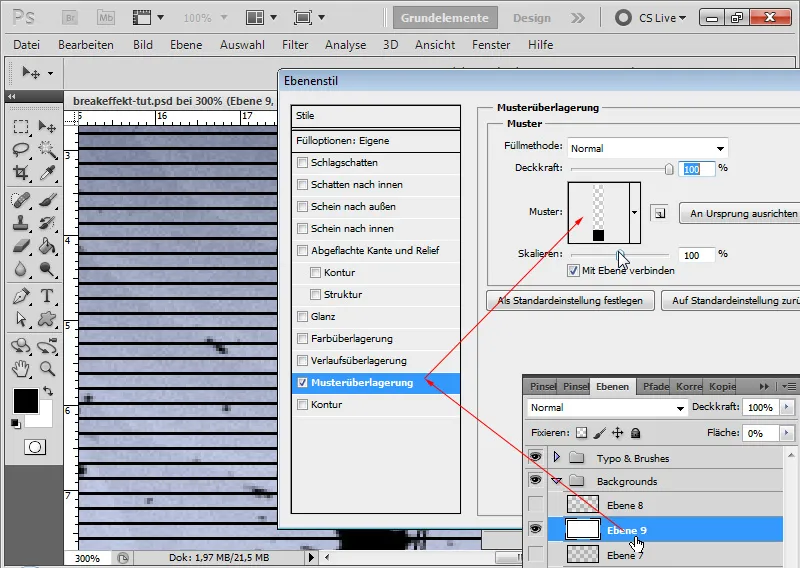
Task: Open the Filter menu
Action: click(x=295, y=45)
